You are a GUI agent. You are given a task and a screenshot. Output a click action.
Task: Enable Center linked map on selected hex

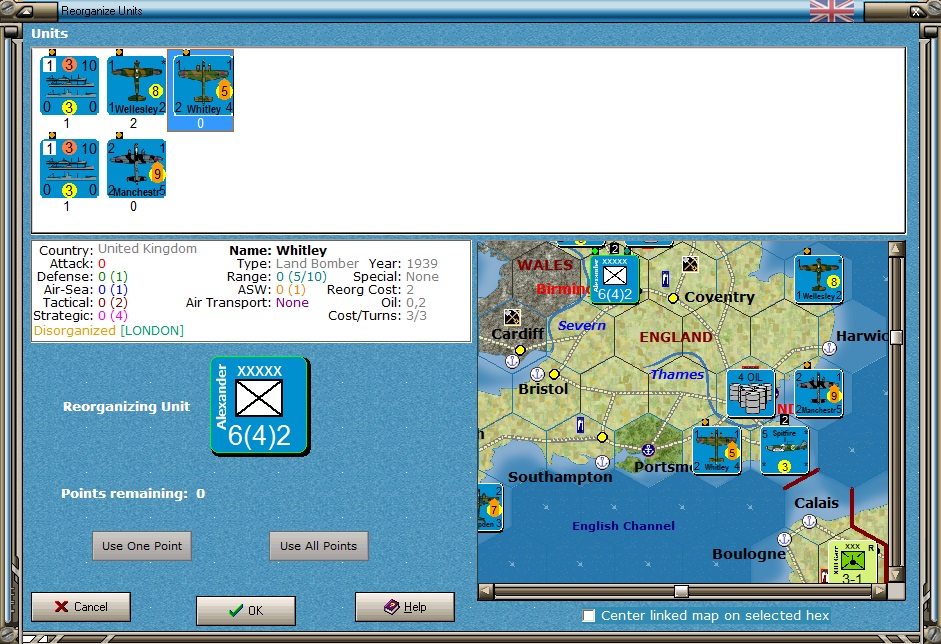coord(589,616)
